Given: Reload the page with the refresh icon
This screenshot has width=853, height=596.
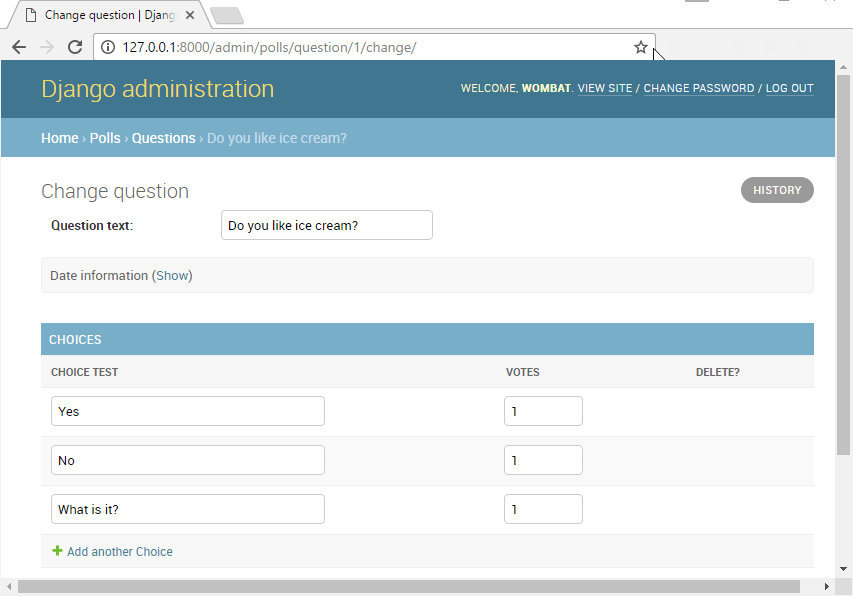Looking at the screenshot, I should tap(74, 46).
